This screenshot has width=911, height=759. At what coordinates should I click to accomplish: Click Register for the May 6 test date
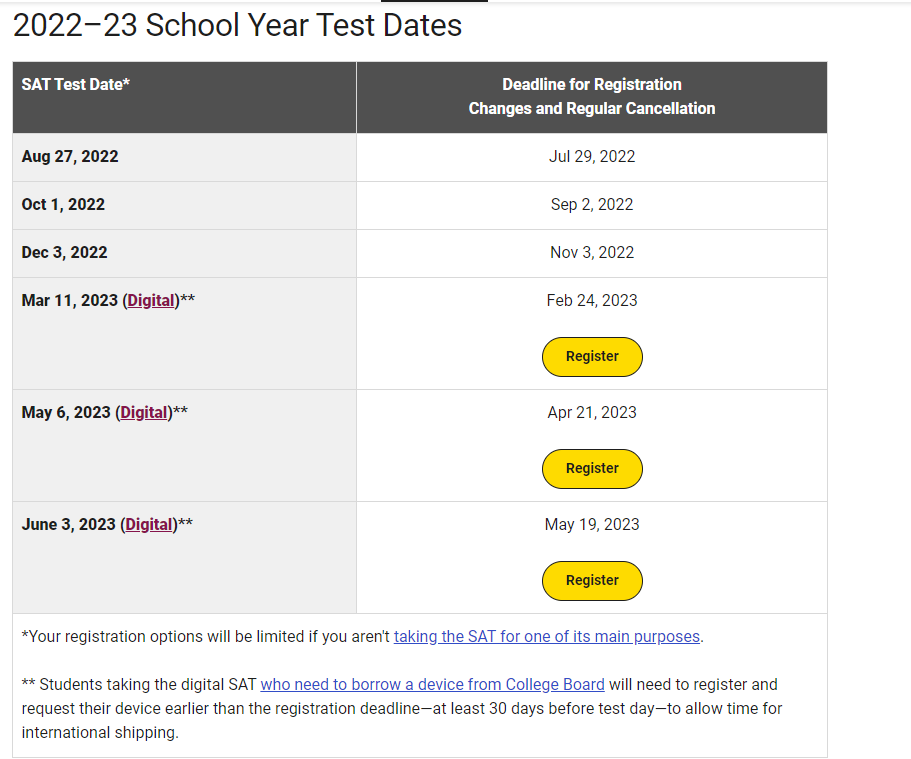pos(592,469)
